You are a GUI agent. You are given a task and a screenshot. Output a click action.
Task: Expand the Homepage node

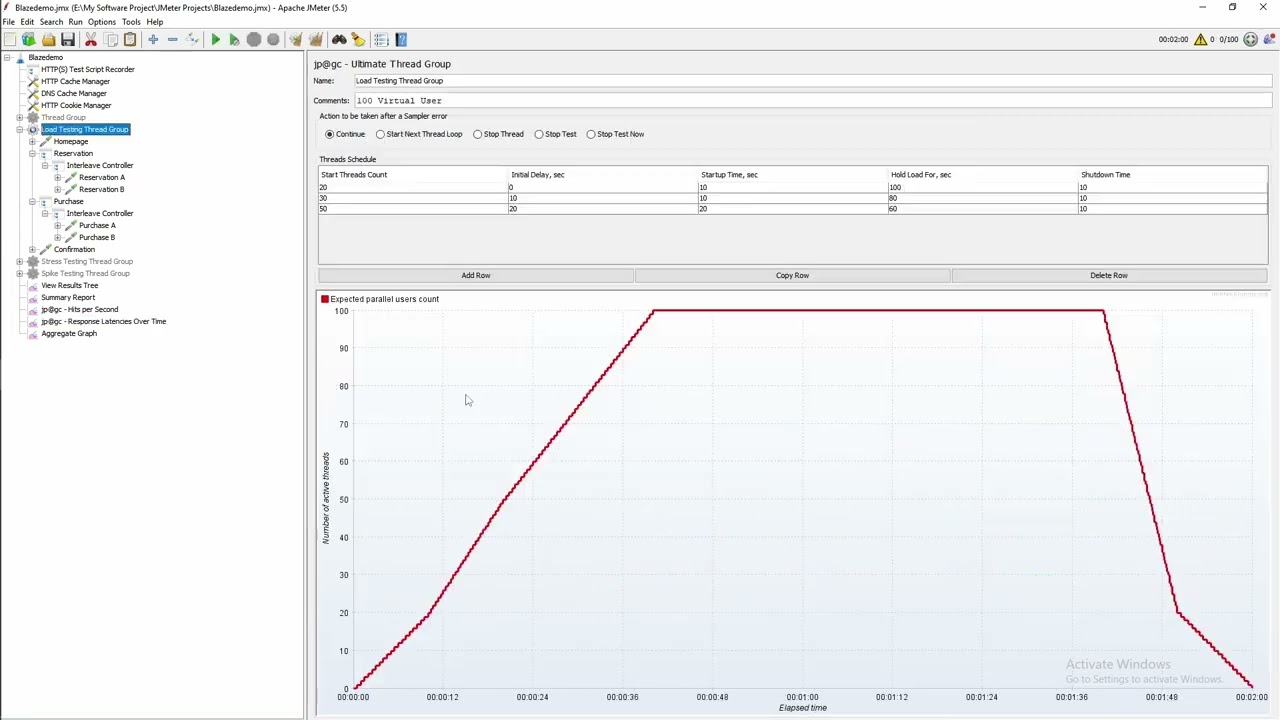coord(33,142)
